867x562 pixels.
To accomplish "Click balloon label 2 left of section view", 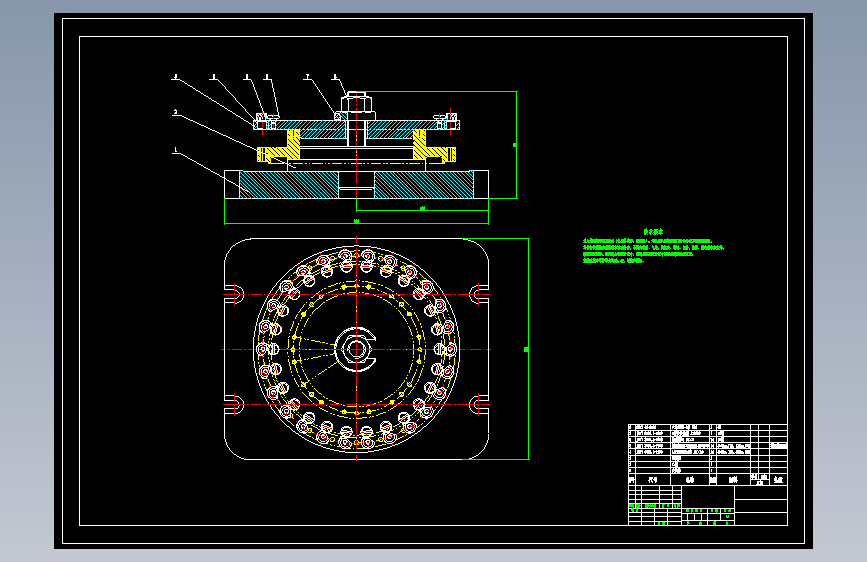I will coord(175,112).
